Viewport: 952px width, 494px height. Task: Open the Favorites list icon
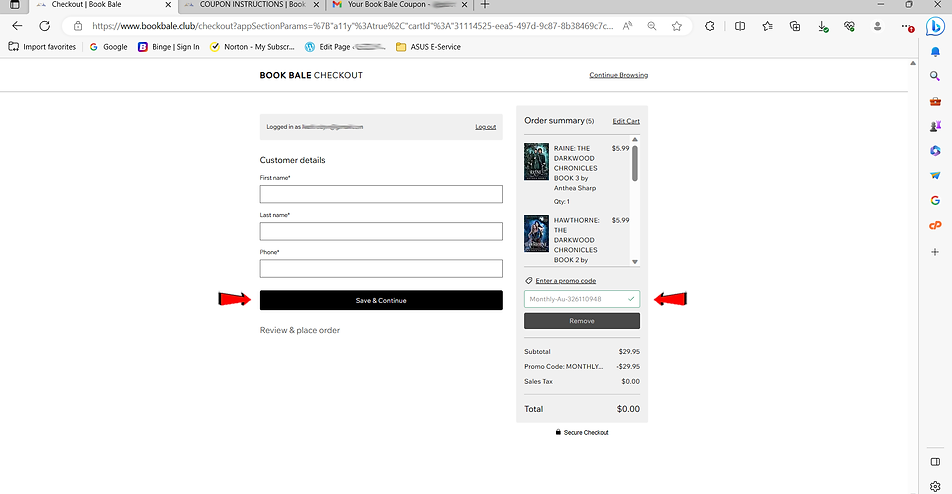[767, 26]
